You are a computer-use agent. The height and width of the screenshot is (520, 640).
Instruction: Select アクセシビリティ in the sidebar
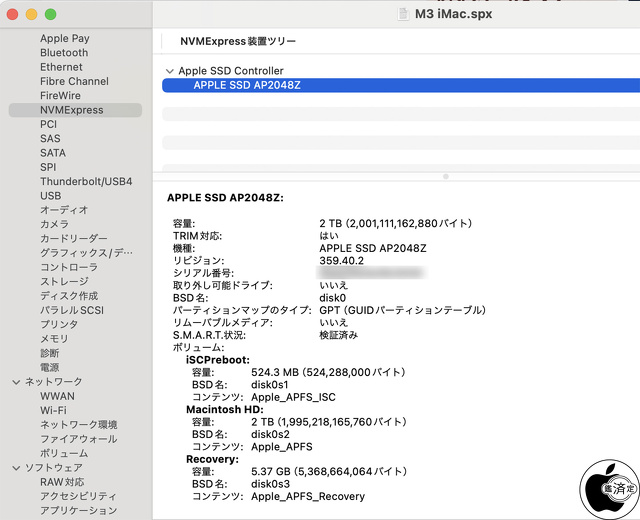(78, 496)
